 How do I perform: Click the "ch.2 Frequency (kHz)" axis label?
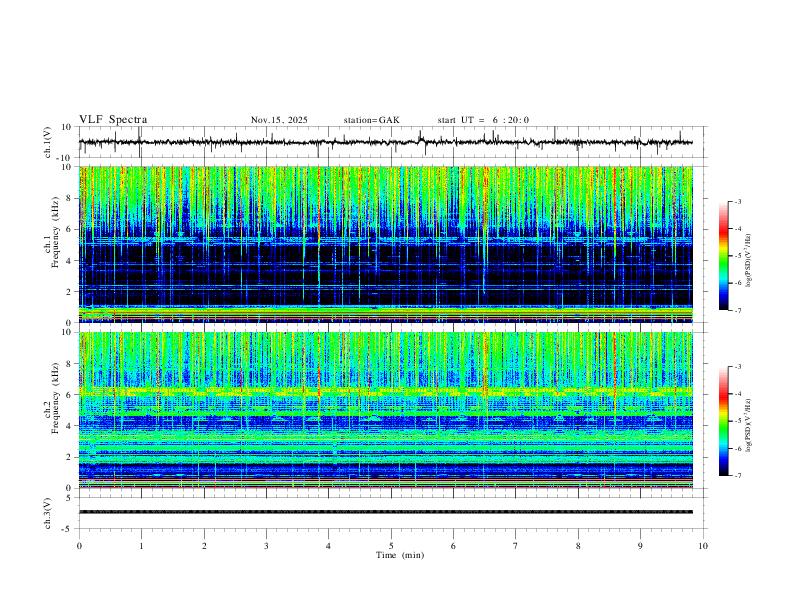point(52,398)
